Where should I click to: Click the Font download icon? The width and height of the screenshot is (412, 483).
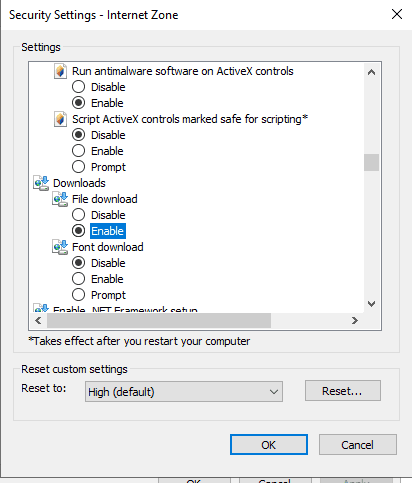60,247
